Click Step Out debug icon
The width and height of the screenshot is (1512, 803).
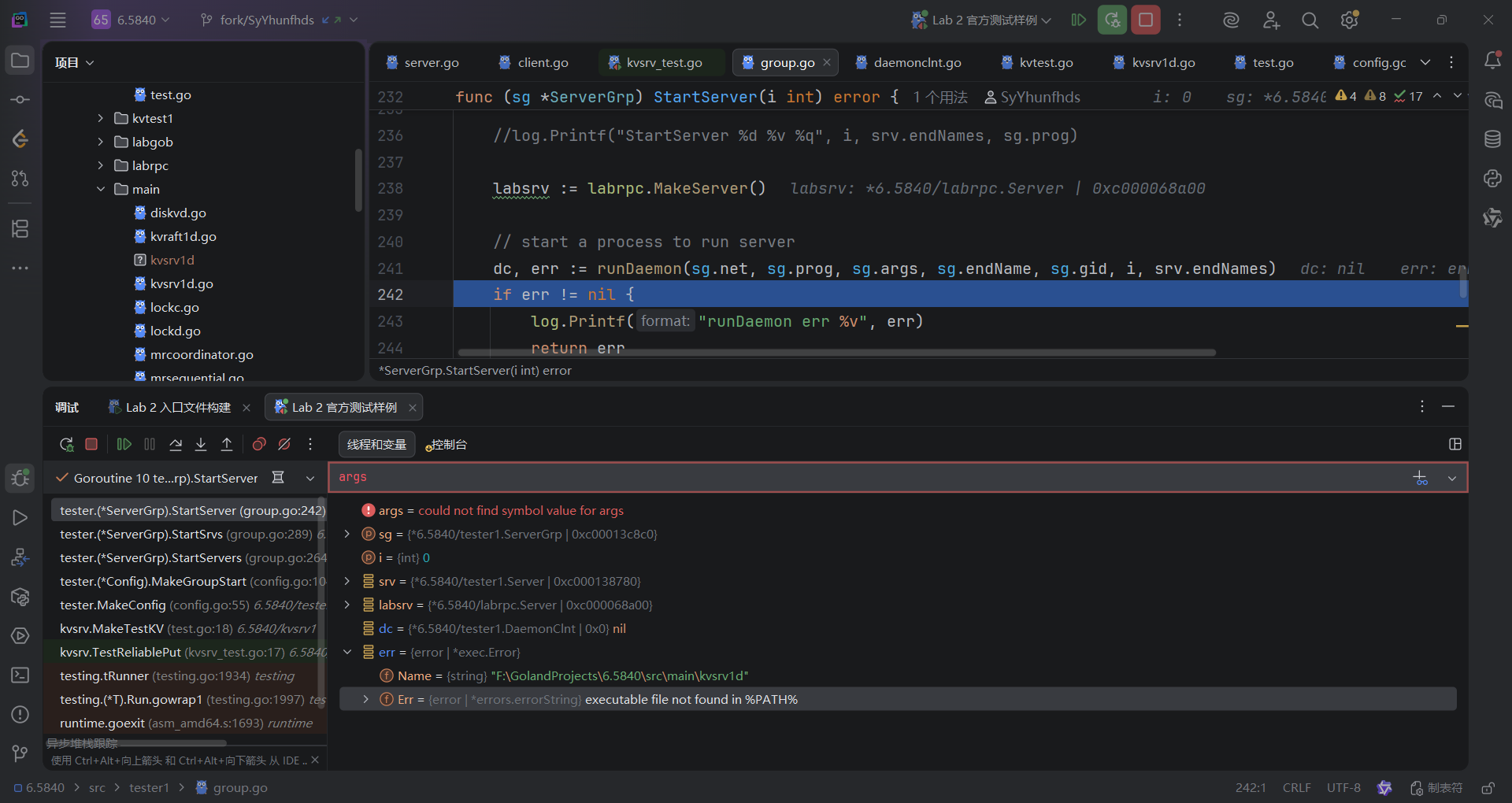pos(227,445)
